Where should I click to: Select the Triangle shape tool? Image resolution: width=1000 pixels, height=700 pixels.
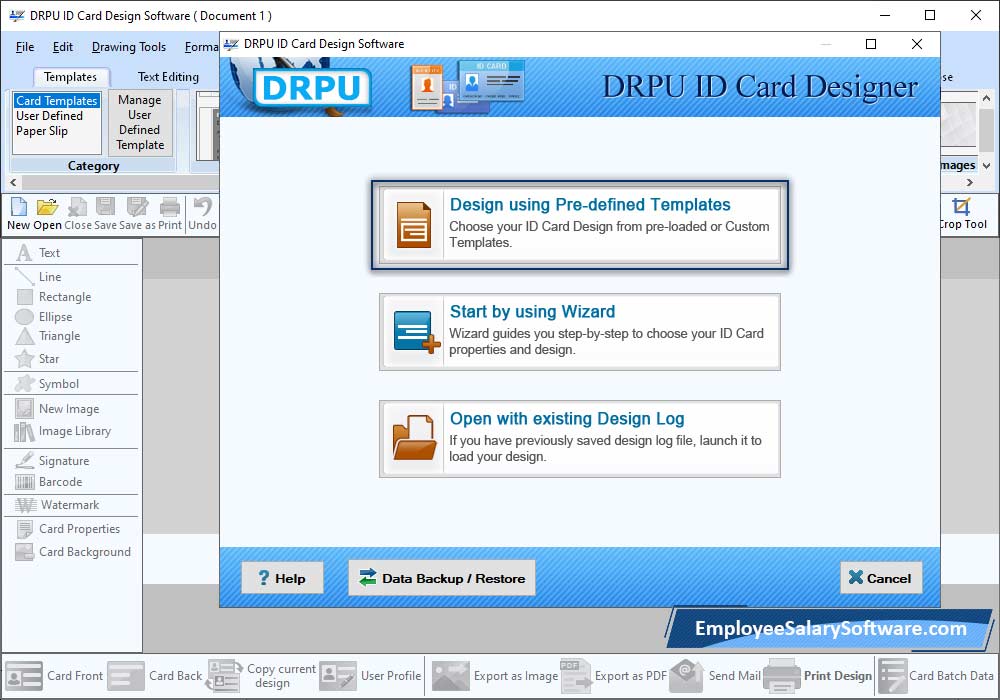pyautogui.click(x=48, y=336)
